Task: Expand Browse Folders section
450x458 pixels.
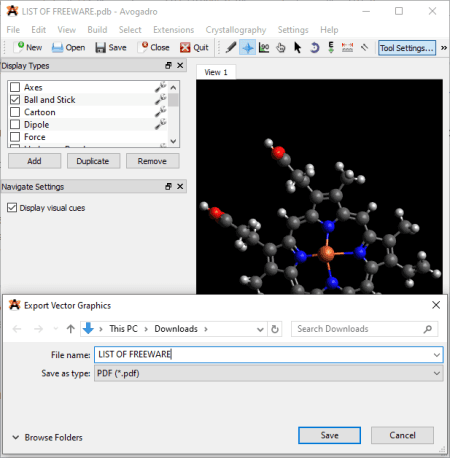Action: [x=47, y=437]
